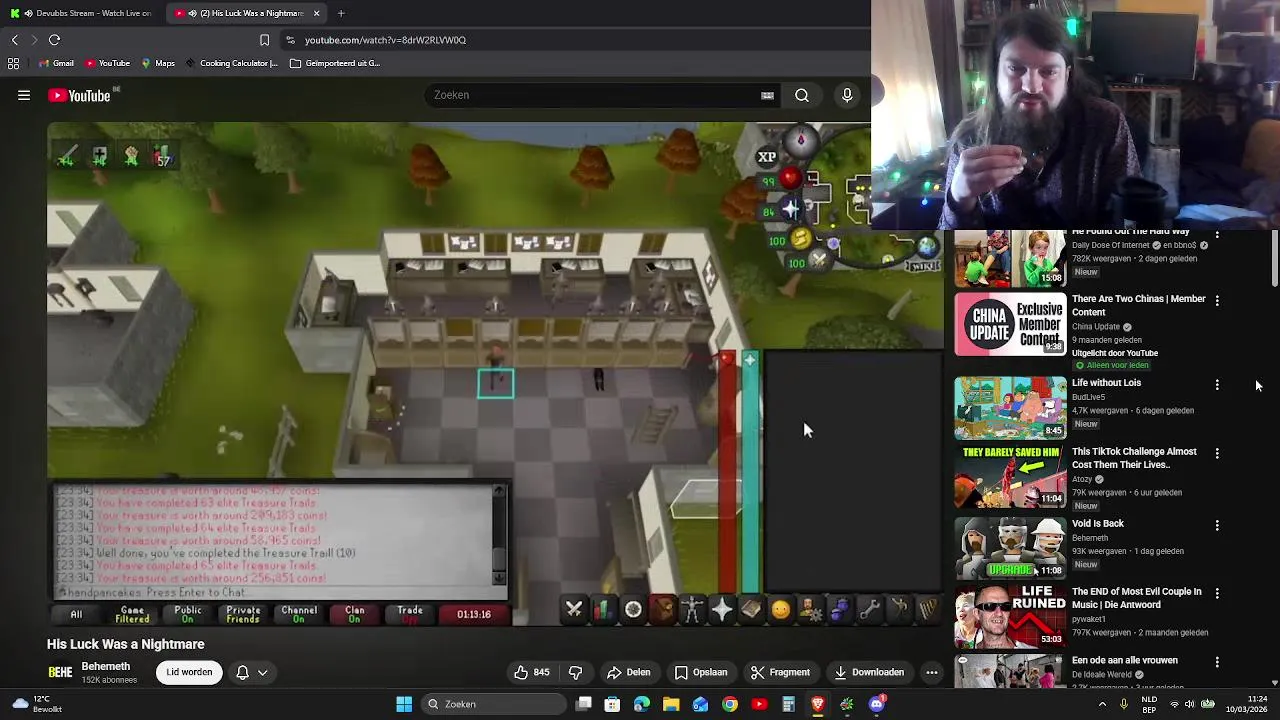Switch to the Devubbs Stream tab

pos(83,13)
